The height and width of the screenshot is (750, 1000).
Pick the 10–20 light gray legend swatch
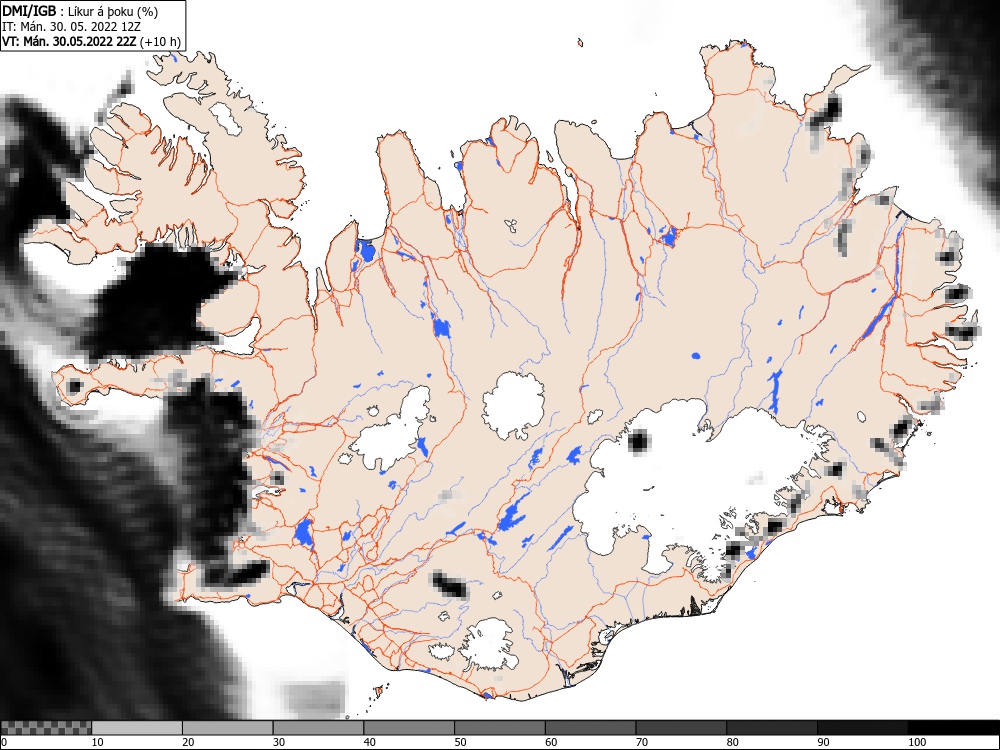[137, 728]
